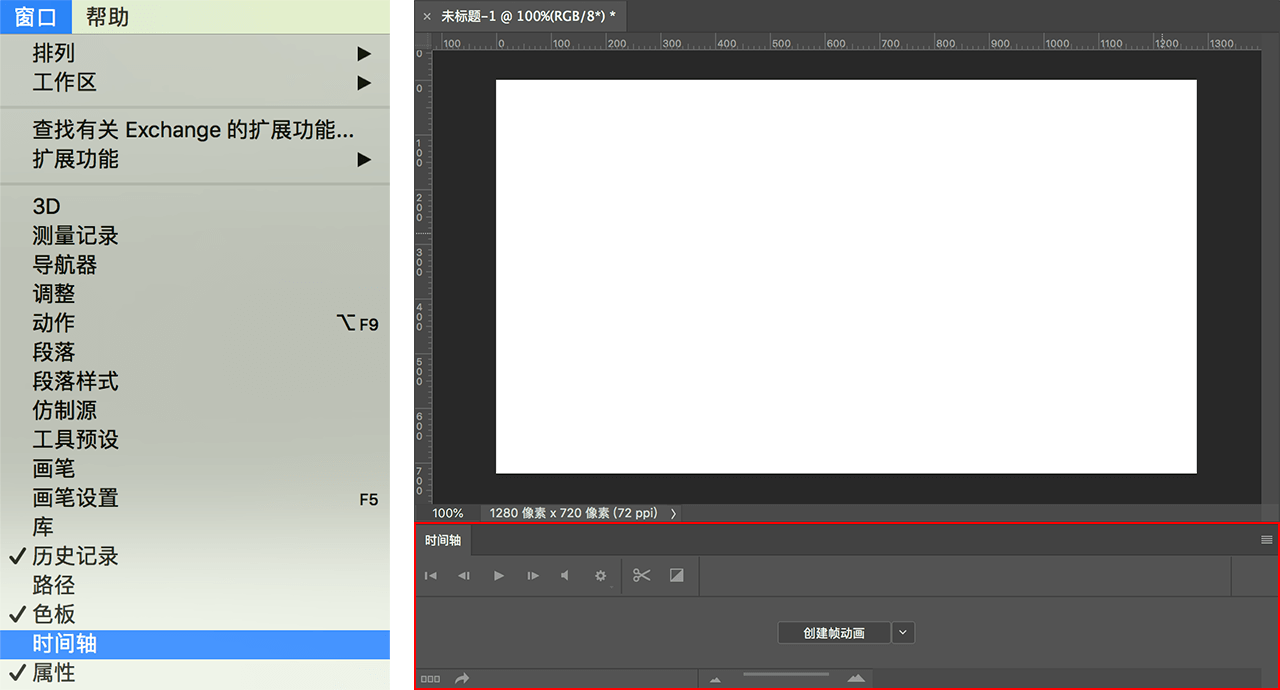Click convert to frame animation icon
The width and height of the screenshot is (1280, 690).
click(x=430, y=679)
